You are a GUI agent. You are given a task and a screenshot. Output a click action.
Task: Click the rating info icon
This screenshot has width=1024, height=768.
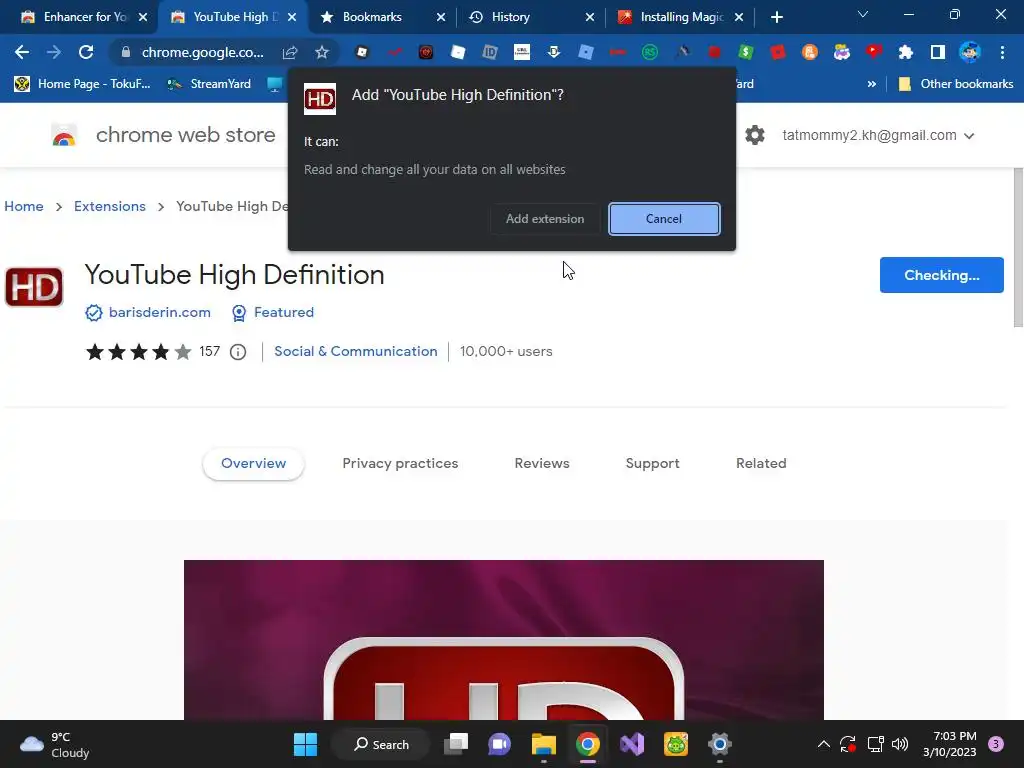[x=238, y=352]
